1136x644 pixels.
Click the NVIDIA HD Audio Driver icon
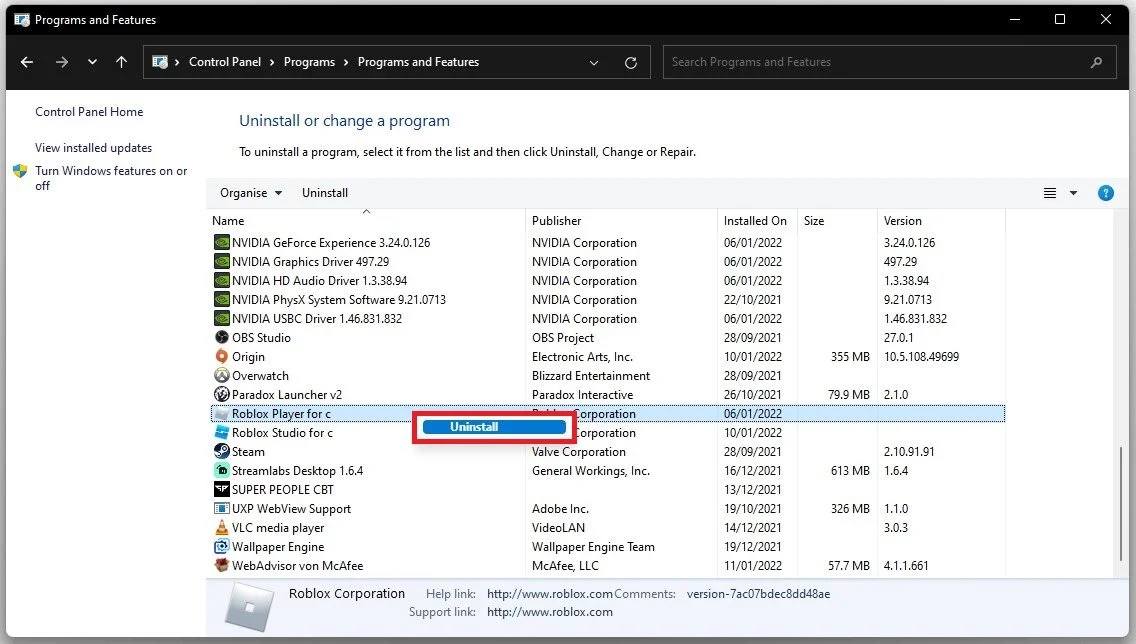(x=222, y=280)
